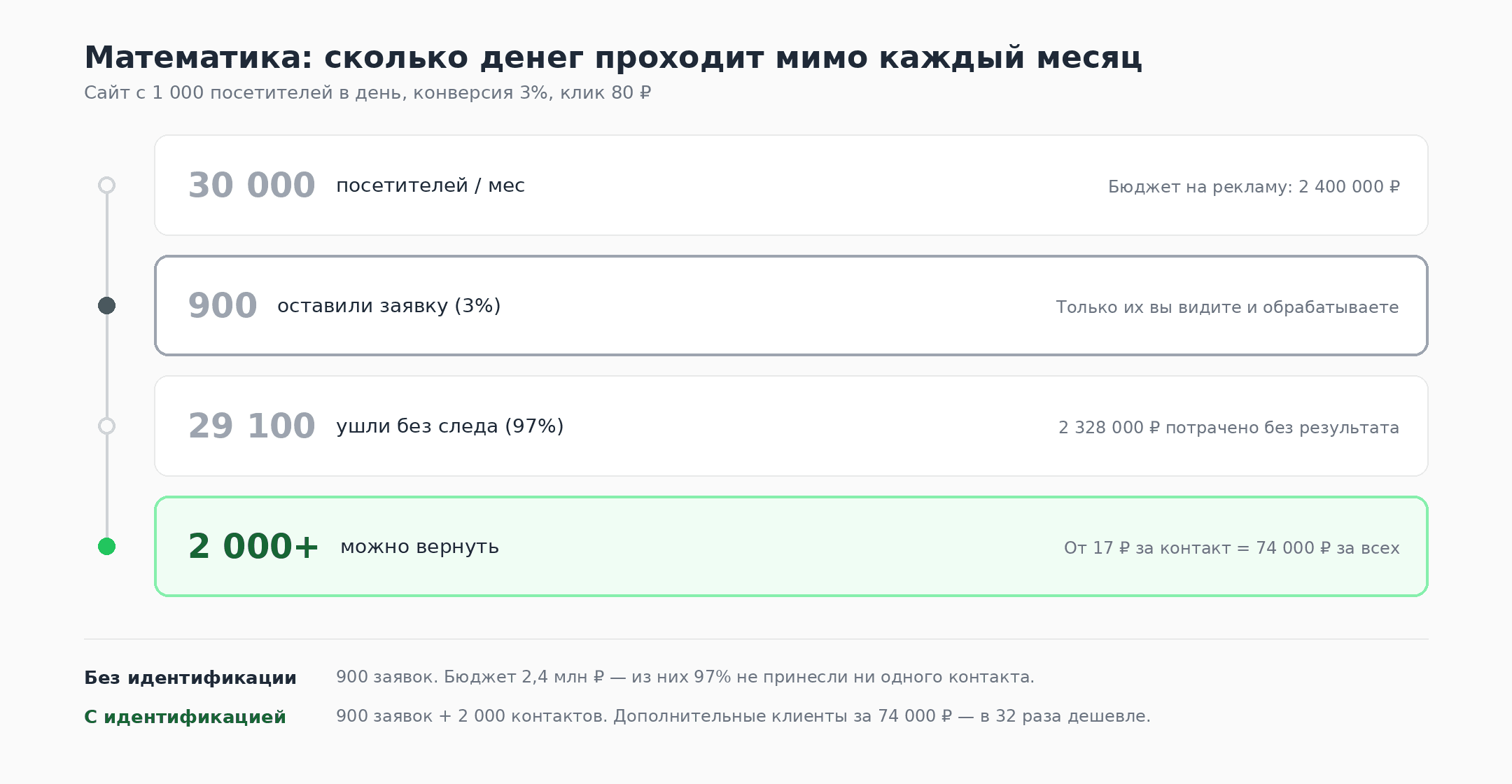Click the green "2 000+" number
Viewport: 1512px width, 784px height.
pyautogui.click(x=253, y=547)
